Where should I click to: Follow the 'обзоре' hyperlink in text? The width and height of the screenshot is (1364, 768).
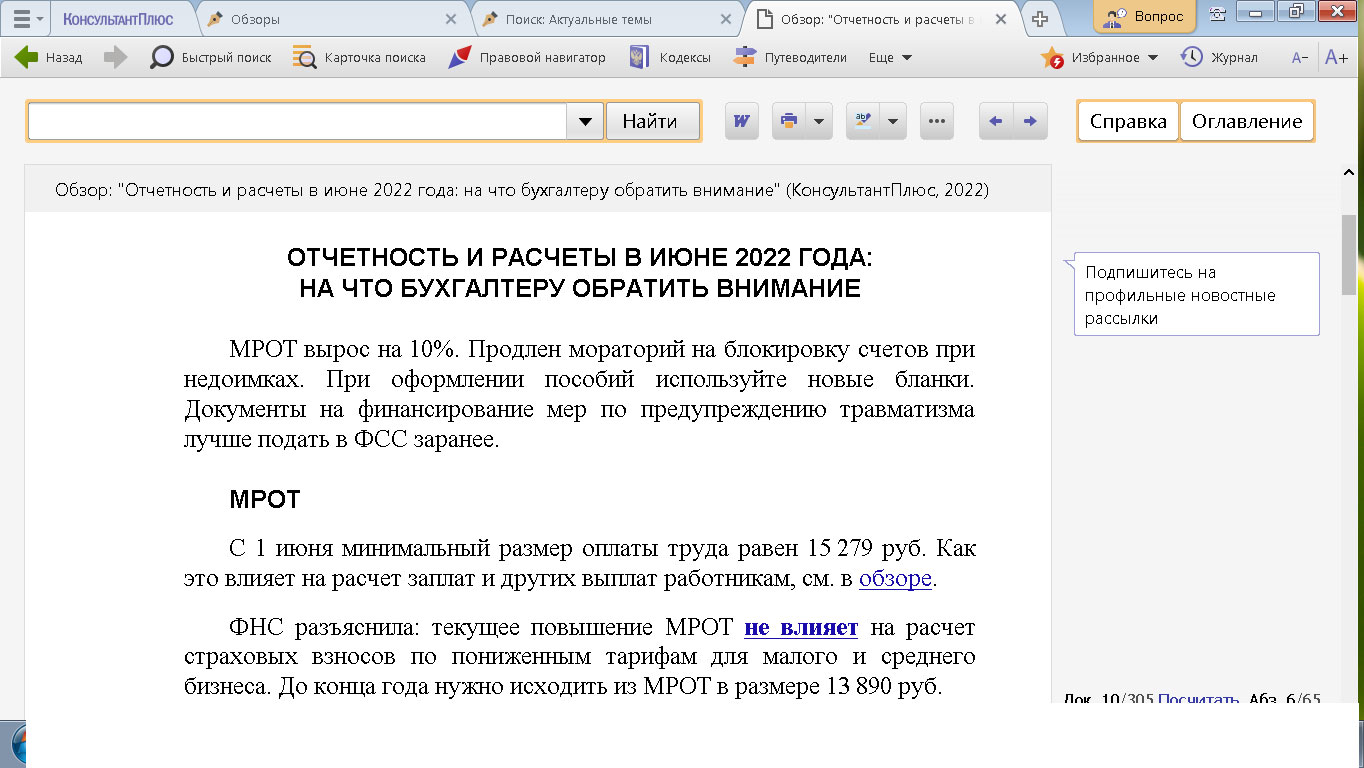tap(895, 578)
